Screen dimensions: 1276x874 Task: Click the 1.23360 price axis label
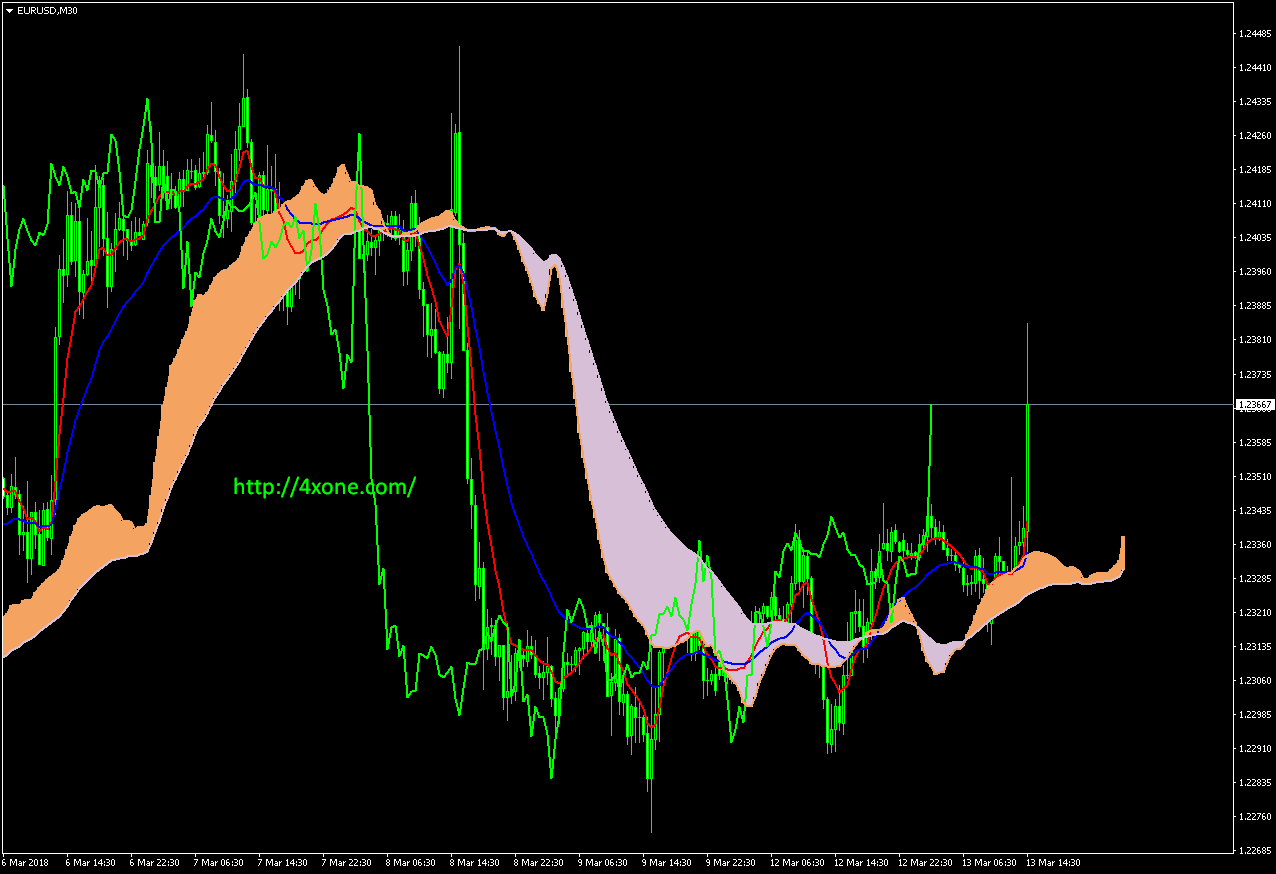tap(1254, 544)
